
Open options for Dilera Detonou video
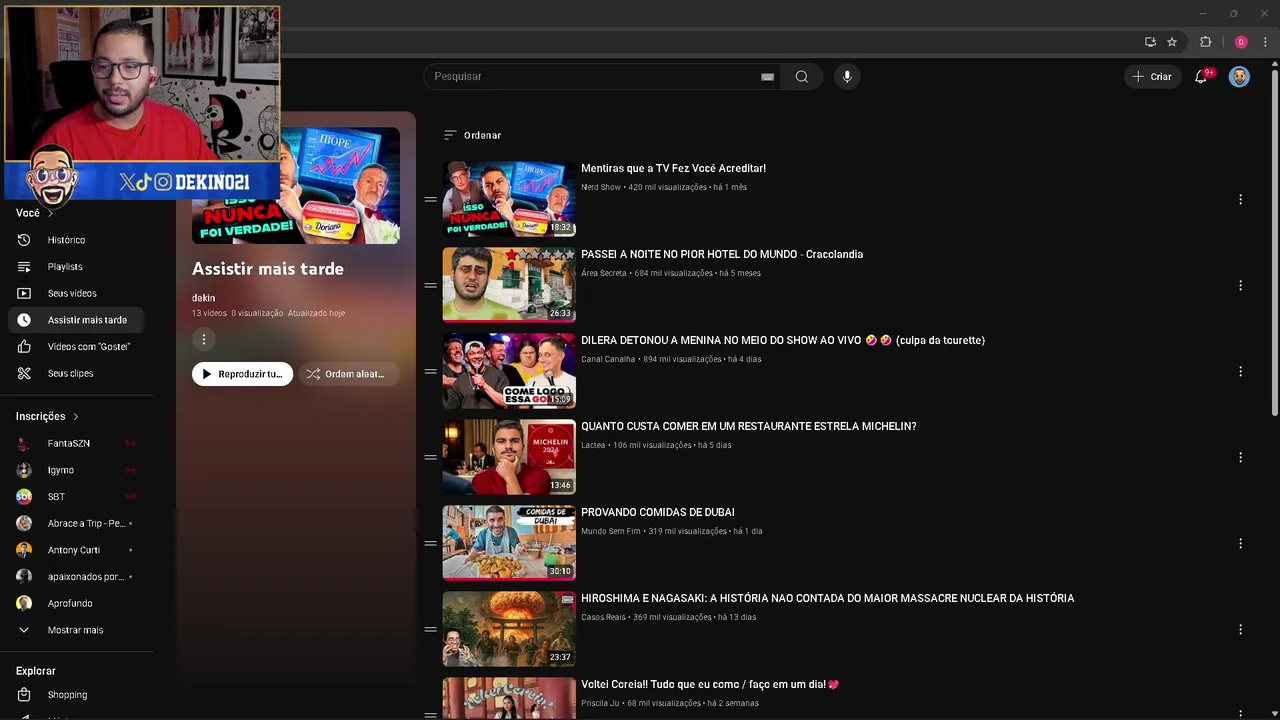pos(1240,372)
